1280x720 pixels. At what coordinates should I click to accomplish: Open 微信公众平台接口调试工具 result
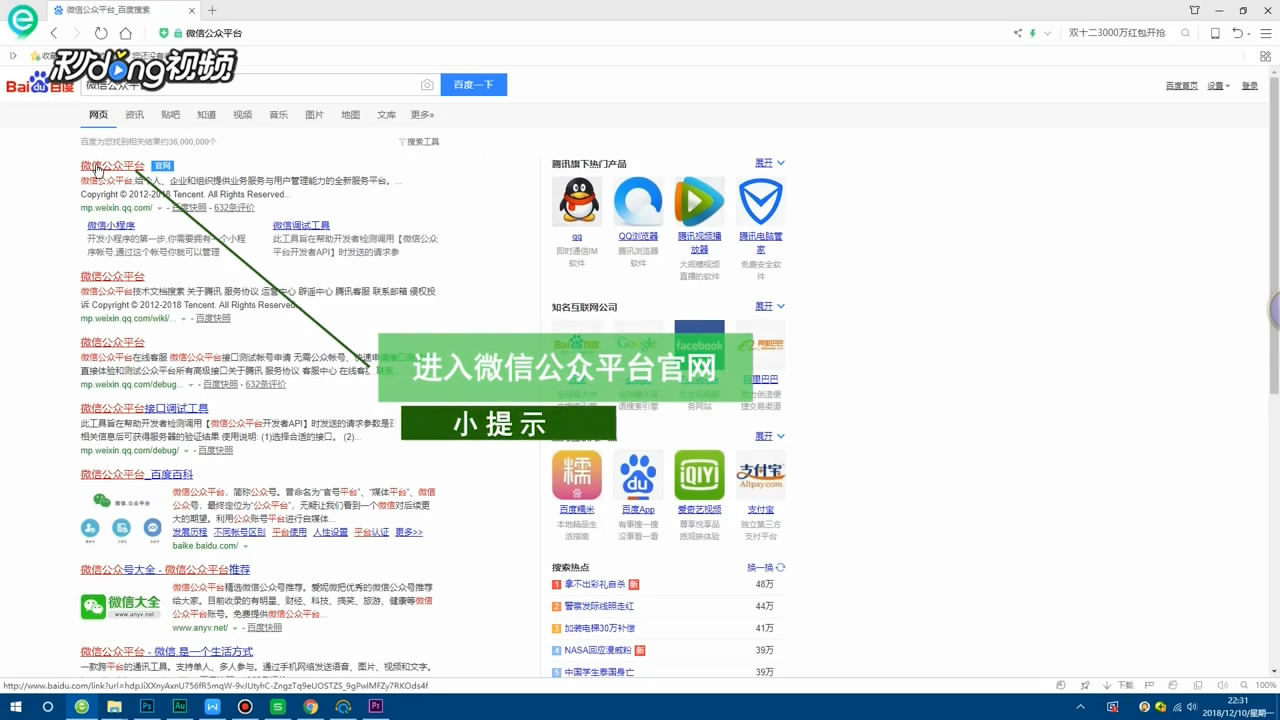click(144, 408)
